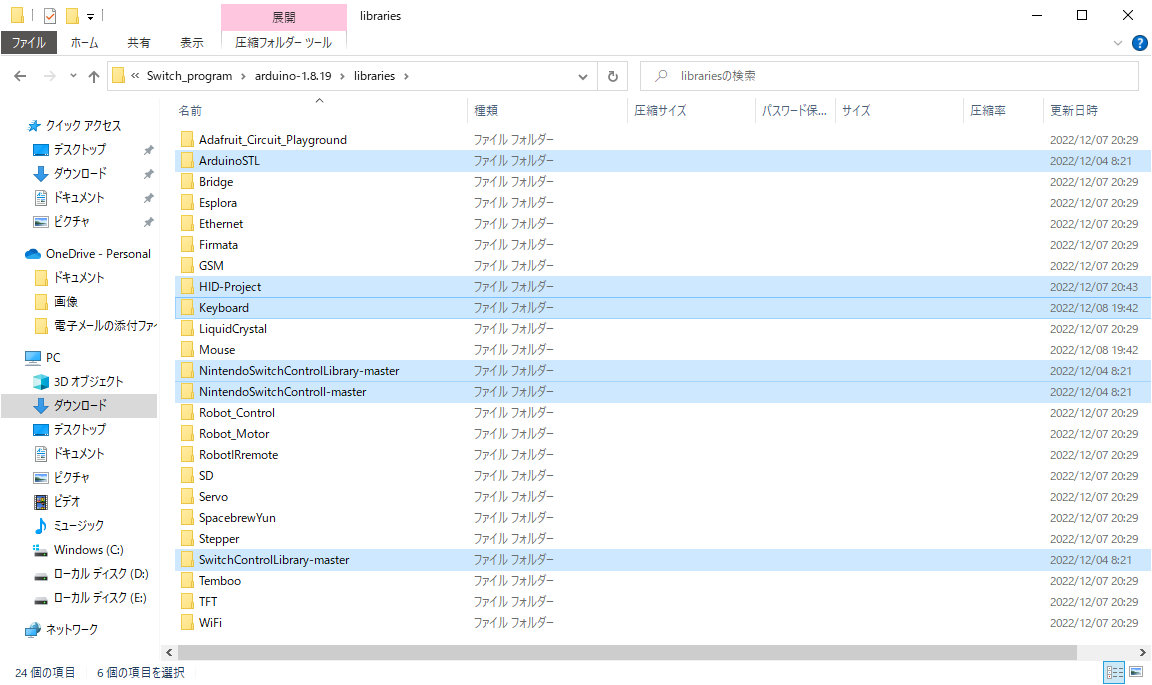The width and height of the screenshot is (1152, 685).
Task: Open ビデオ in navigation pane
Action: click(66, 502)
